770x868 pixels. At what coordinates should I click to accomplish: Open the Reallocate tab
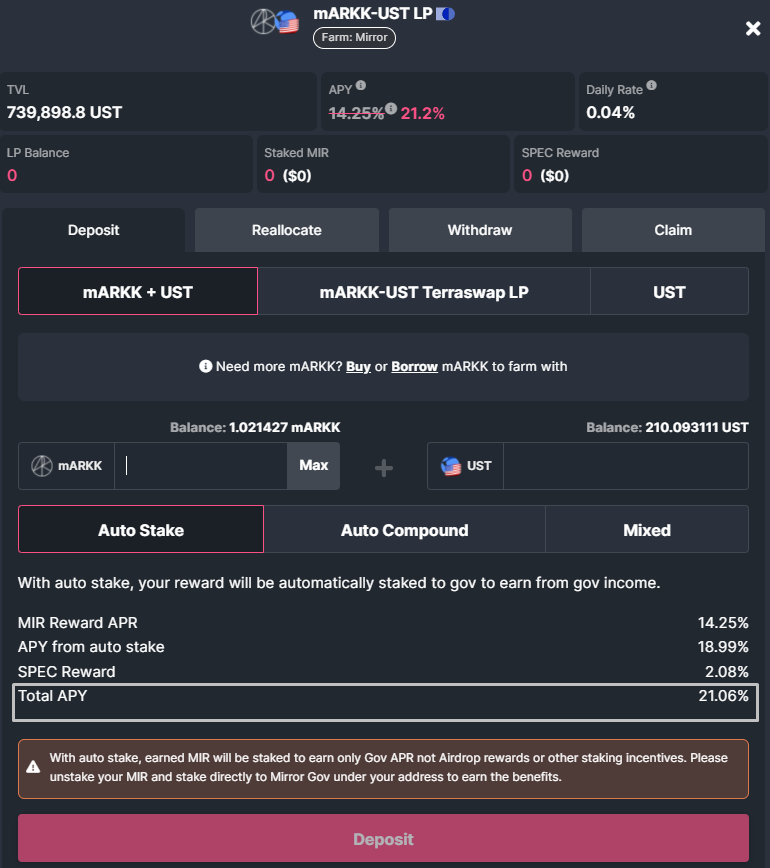click(287, 230)
